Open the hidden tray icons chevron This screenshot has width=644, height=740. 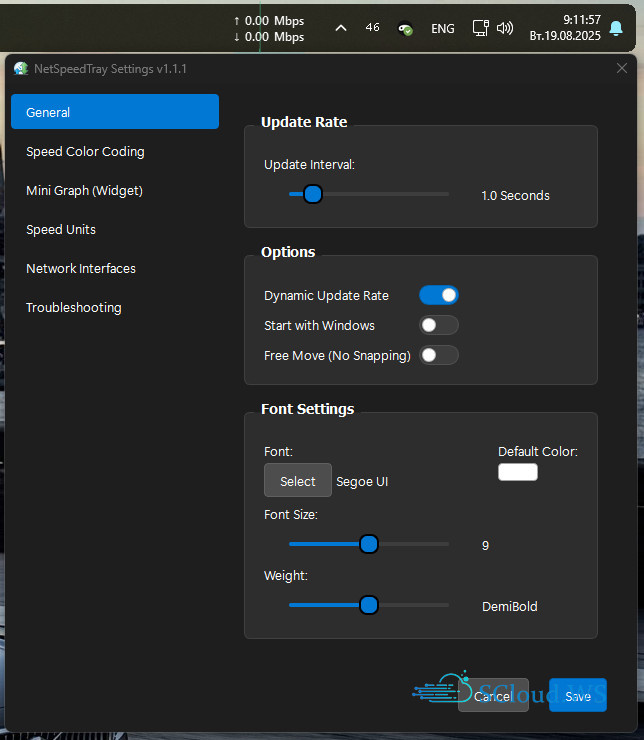tap(341, 28)
